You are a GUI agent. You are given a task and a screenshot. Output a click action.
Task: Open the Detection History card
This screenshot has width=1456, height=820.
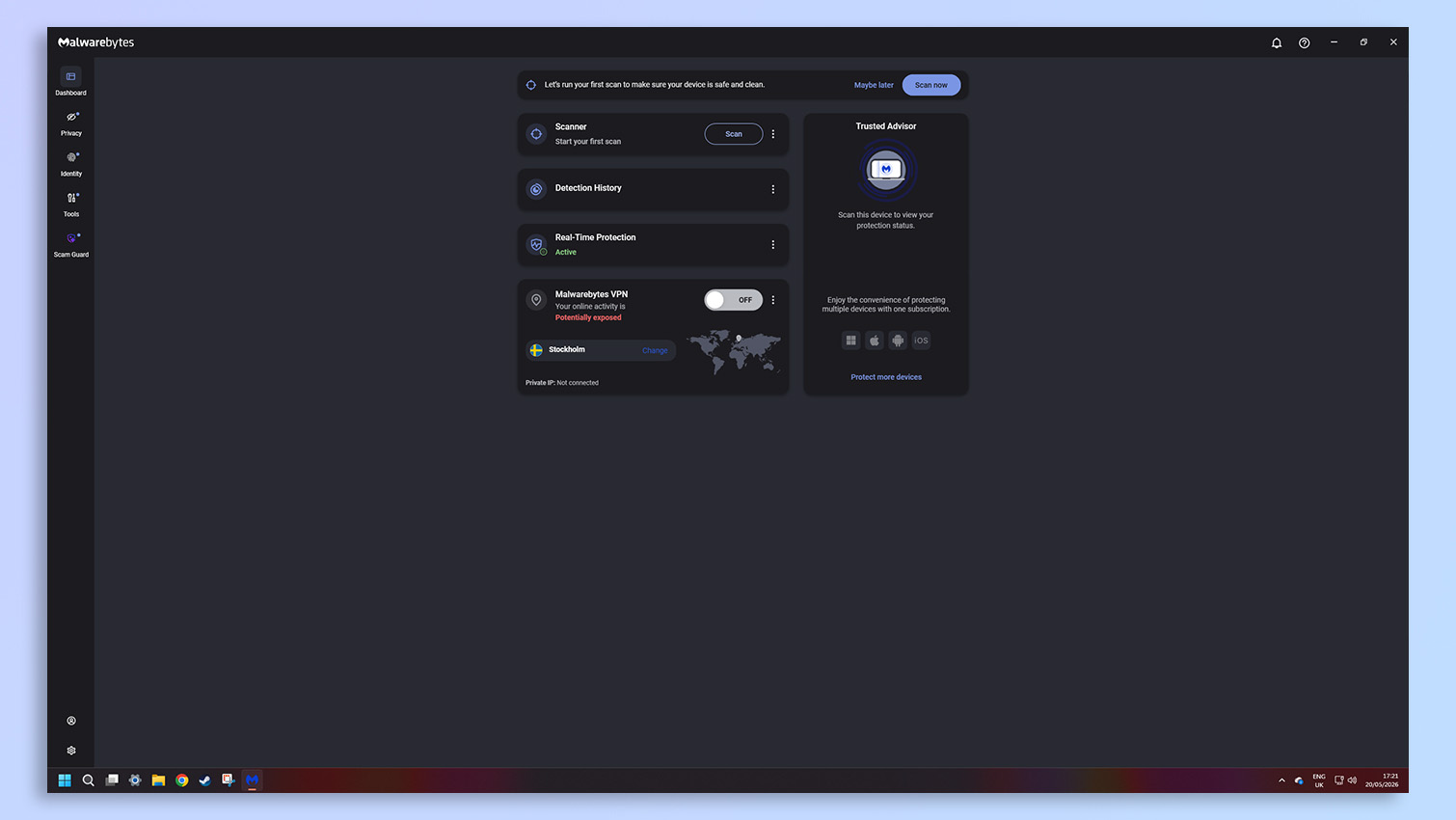click(653, 189)
